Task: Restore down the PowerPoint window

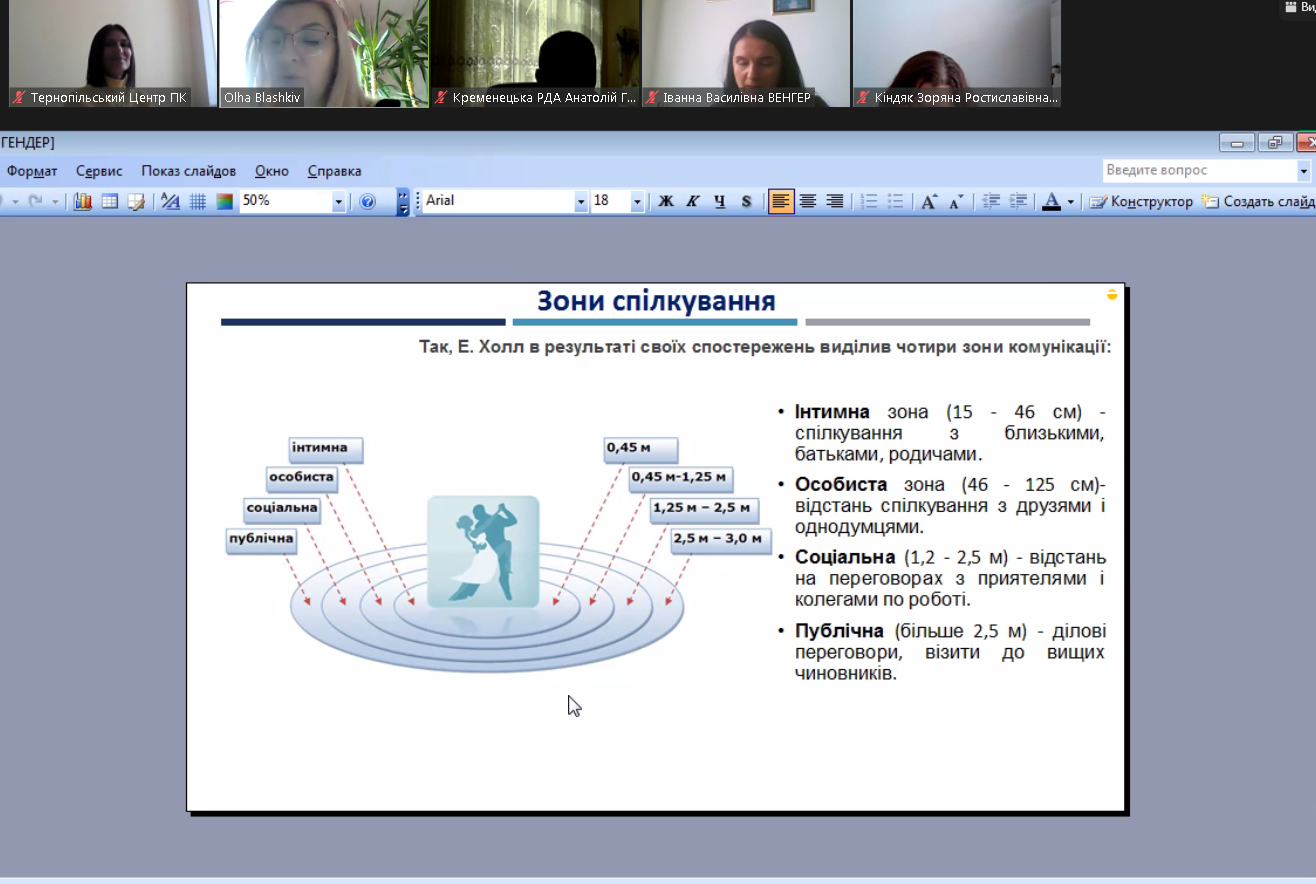Action: click(x=1275, y=143)
